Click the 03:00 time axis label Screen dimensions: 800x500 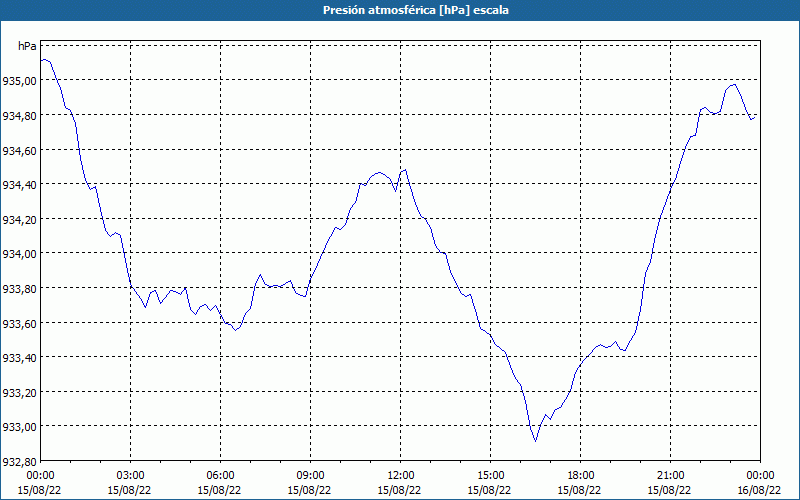131,475
